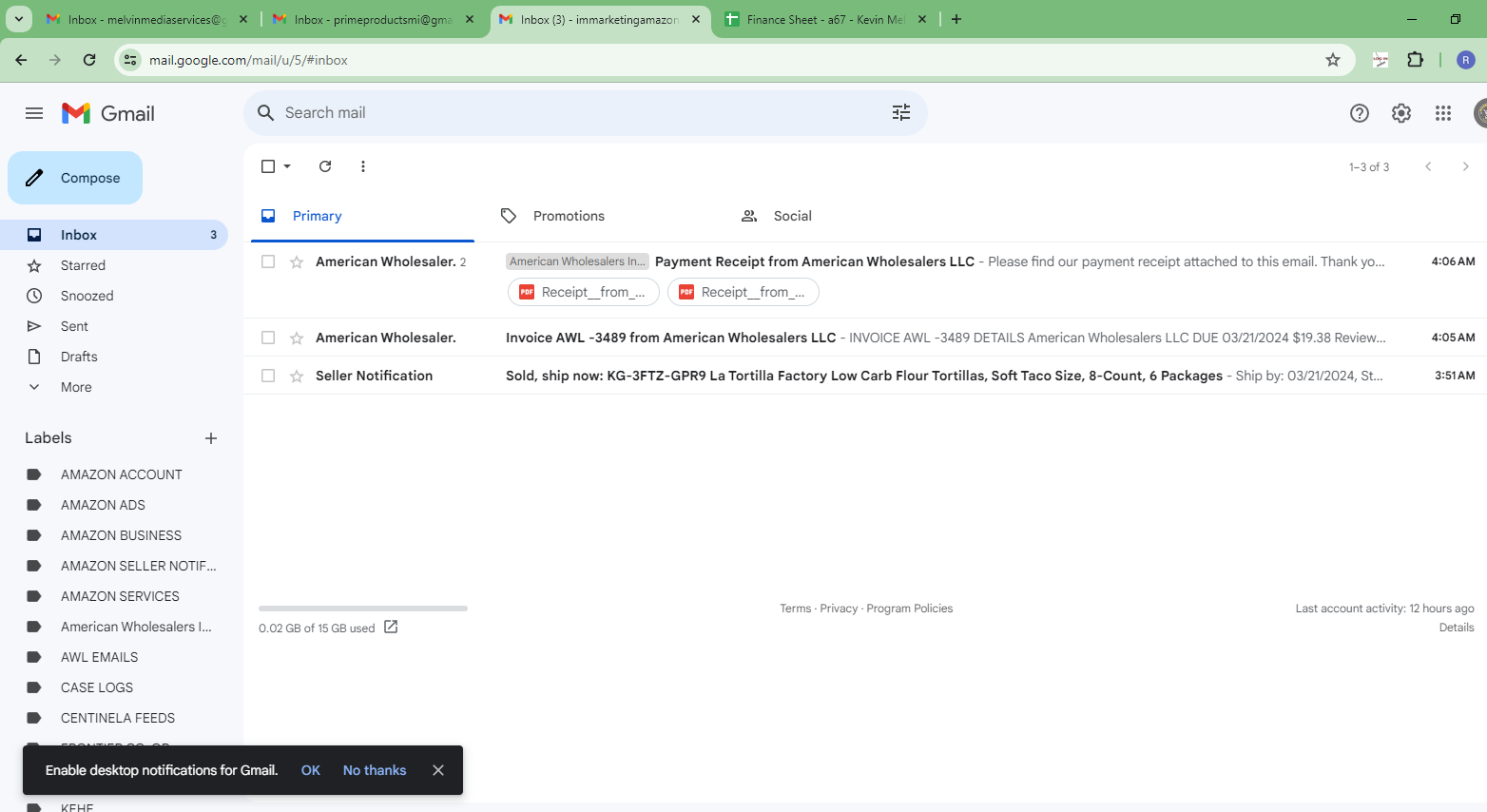
Task: Switch to the primeproductsmi Inbox browser tab
Action: point(373,19)
